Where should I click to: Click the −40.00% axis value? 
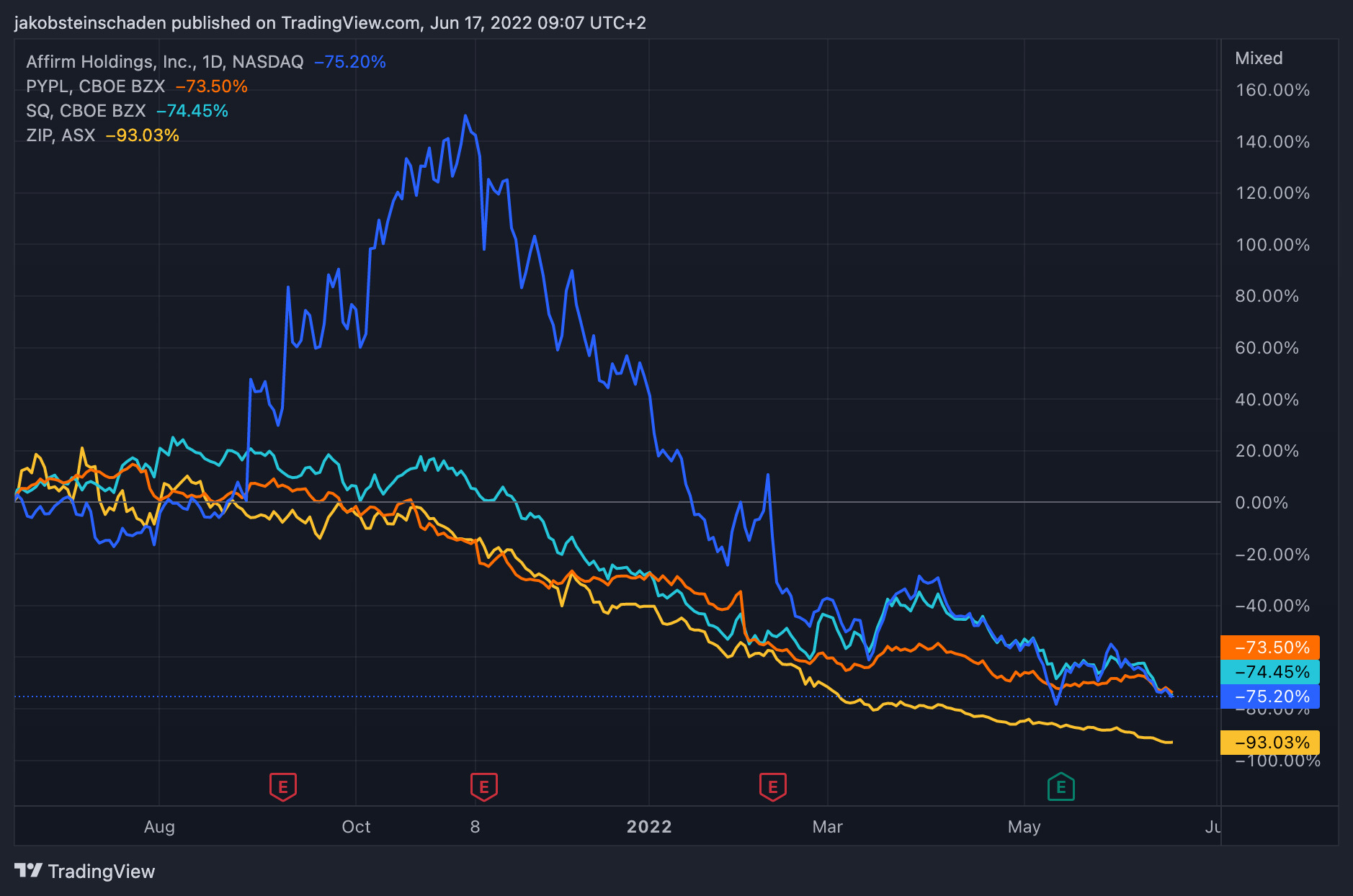click(x=1272, y=606)
